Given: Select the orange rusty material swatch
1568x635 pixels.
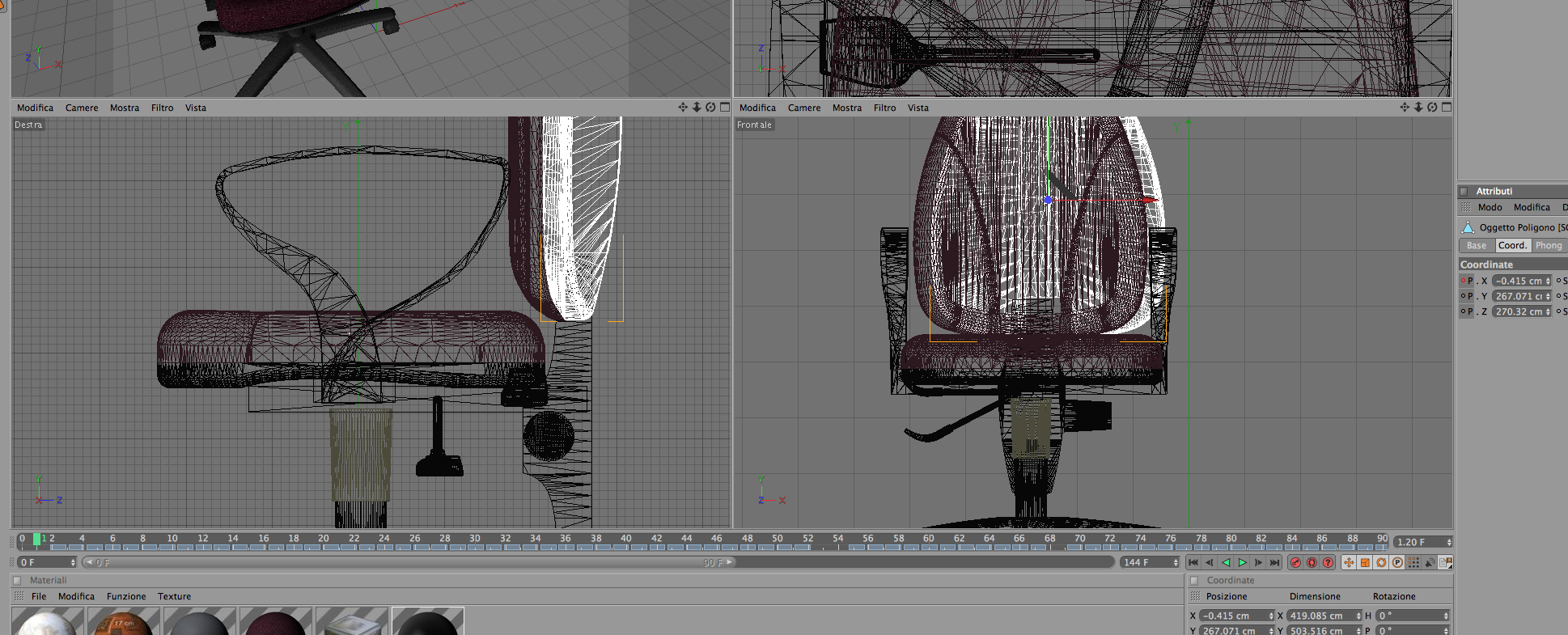Looking at the screenshot, I should point(124,621).
